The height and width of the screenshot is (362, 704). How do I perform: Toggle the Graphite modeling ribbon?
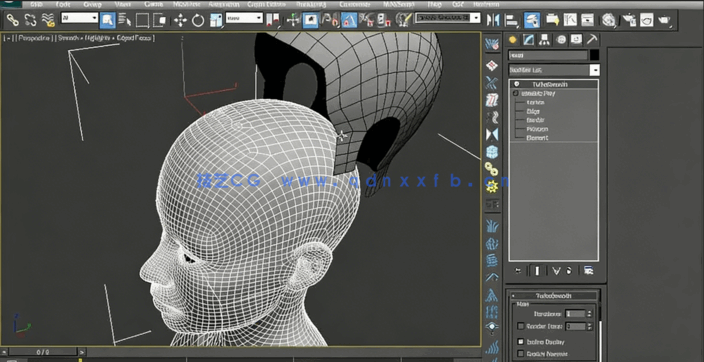(552, 20)
